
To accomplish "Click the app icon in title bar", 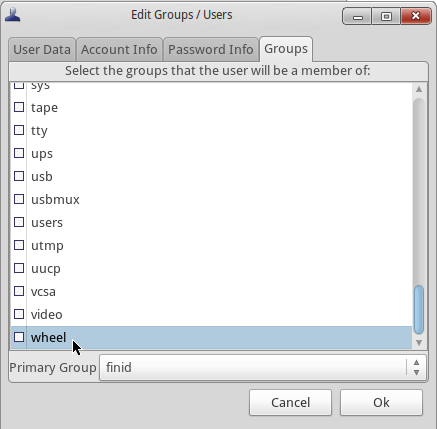I will point(13,15).
